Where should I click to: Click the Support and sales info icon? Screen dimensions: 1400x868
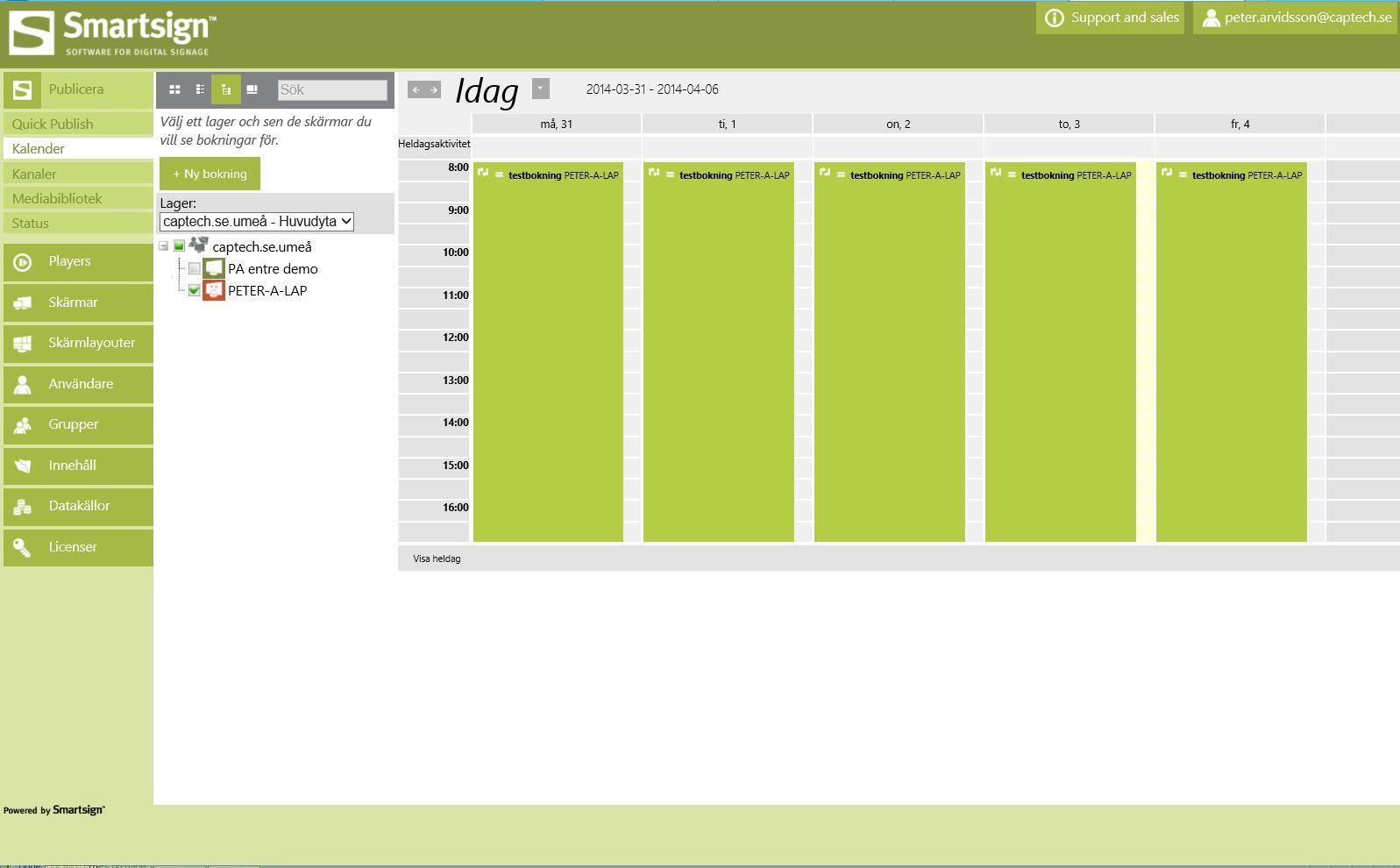[1055, 18]
